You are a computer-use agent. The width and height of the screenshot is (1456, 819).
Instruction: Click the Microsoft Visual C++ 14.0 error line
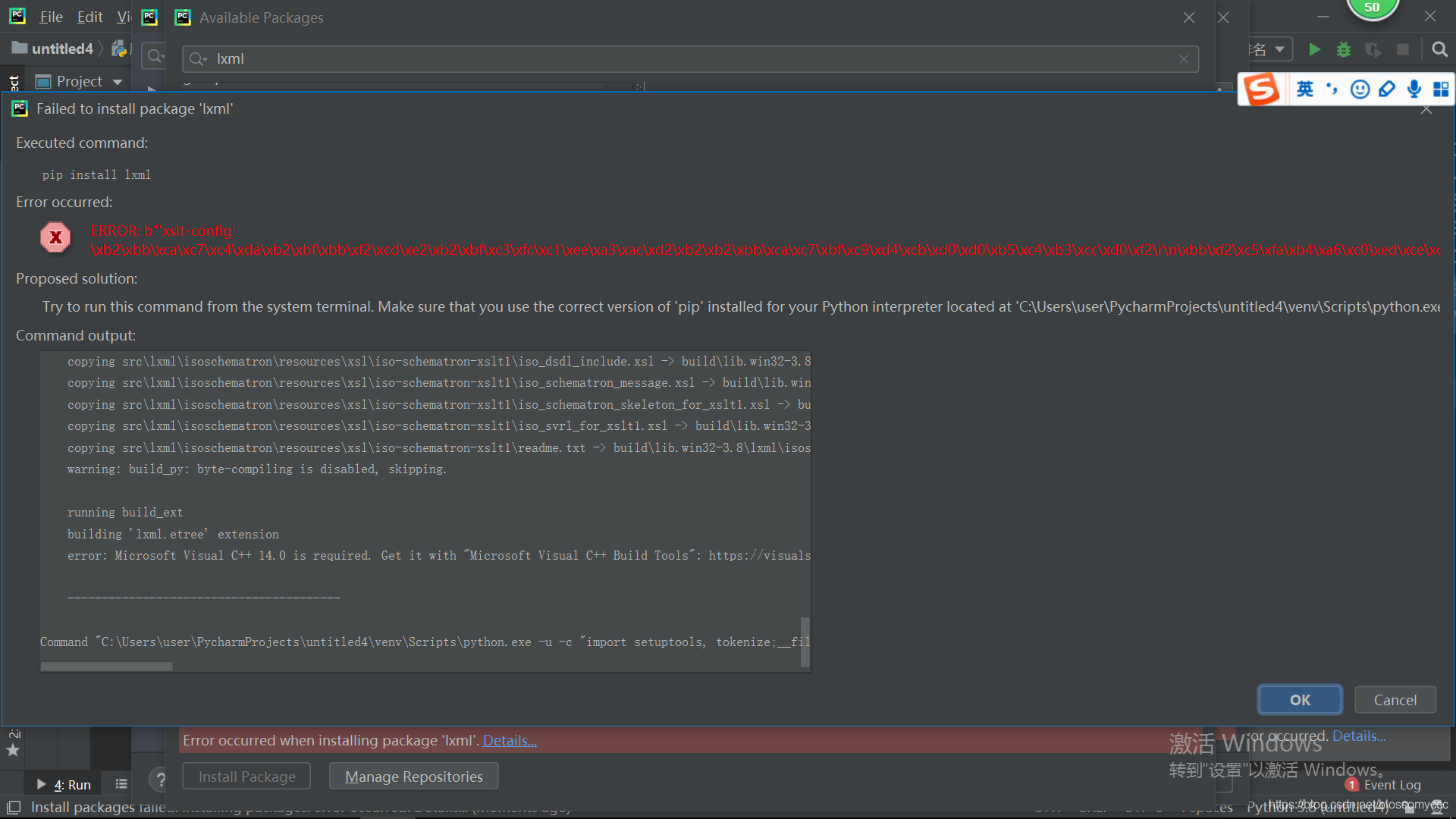coord(438,556)
